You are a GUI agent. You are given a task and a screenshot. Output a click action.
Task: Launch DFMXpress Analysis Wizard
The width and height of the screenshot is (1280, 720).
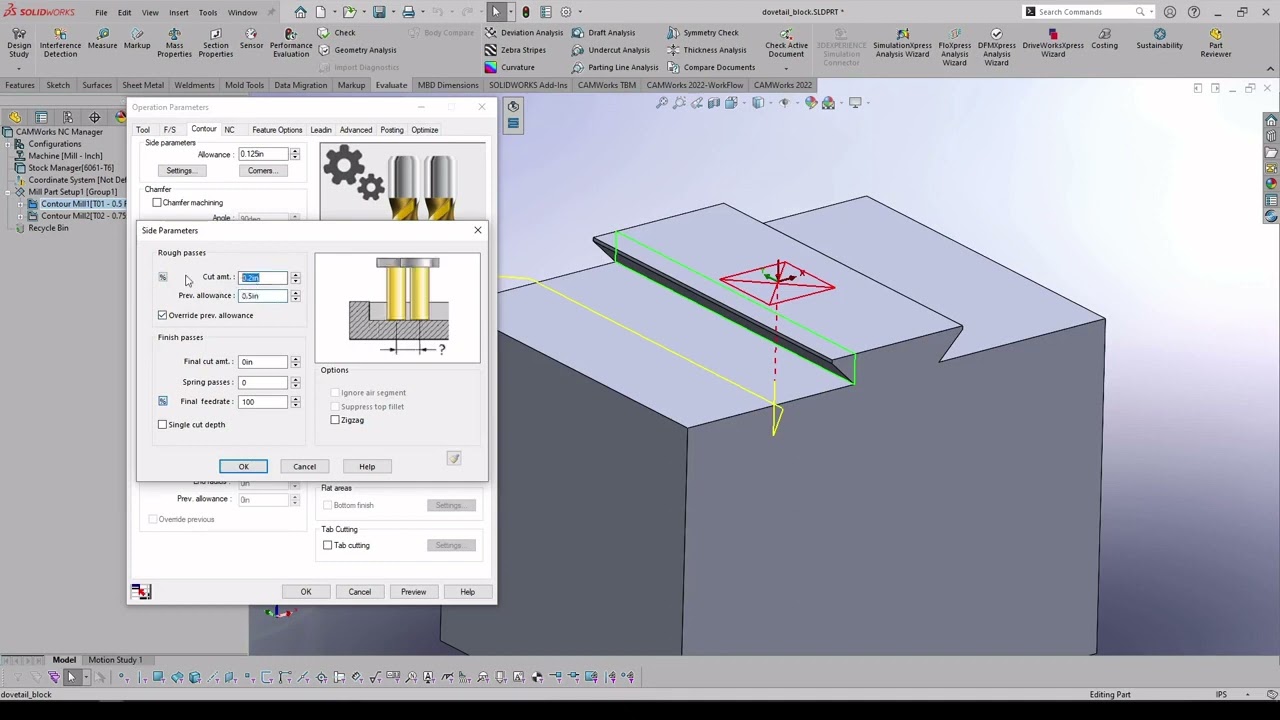click(x=996, y=46)
